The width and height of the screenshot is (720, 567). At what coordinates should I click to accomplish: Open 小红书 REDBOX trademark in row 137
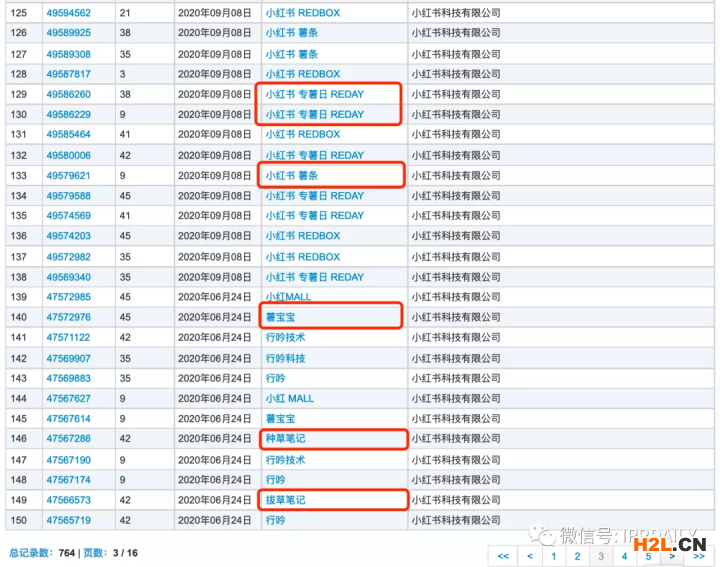(303, 257)
